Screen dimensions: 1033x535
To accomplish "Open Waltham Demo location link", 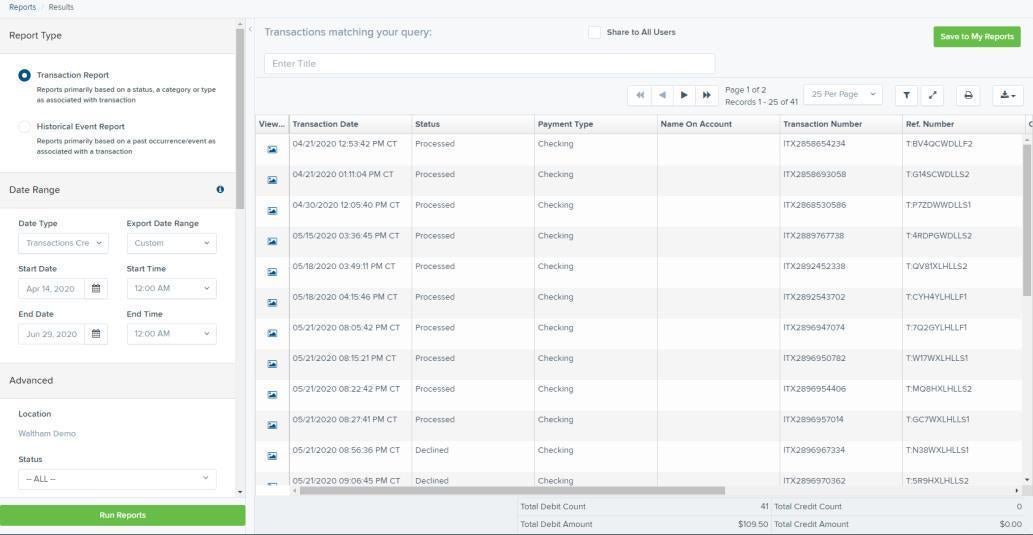I will [47, 434].
